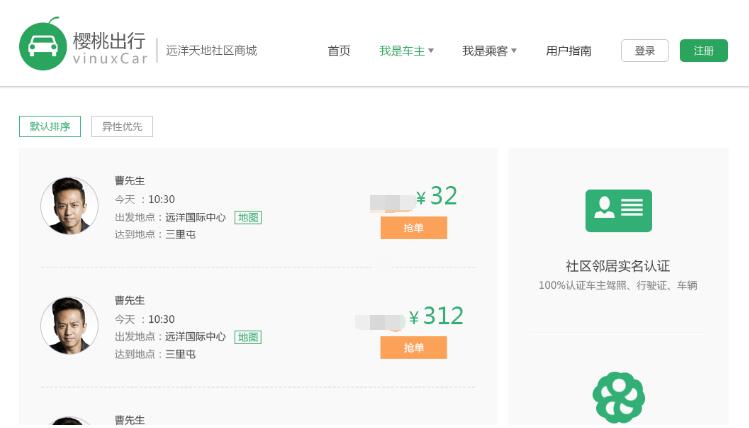Click the green ID card verification icon

618,211
